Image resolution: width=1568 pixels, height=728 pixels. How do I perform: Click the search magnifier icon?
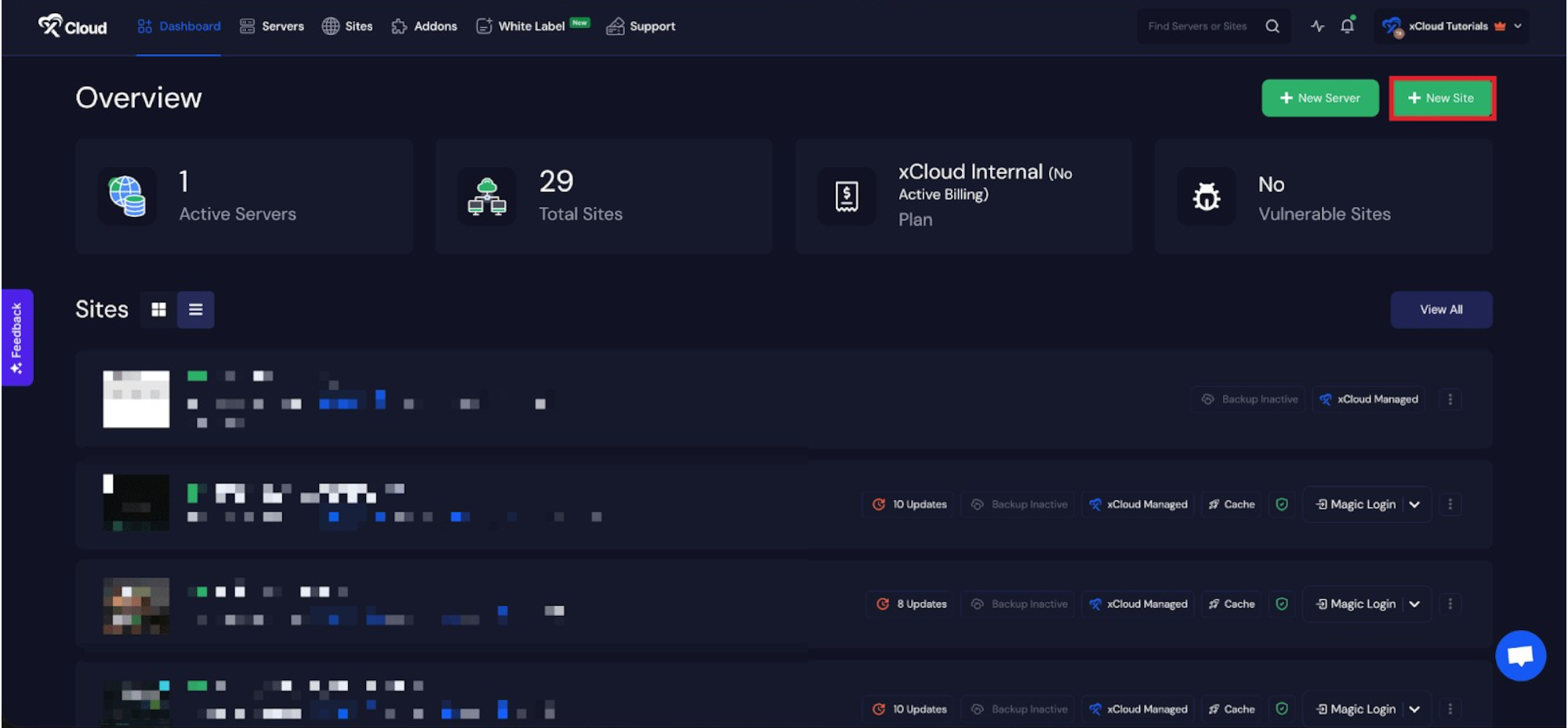click(1272, 26)
